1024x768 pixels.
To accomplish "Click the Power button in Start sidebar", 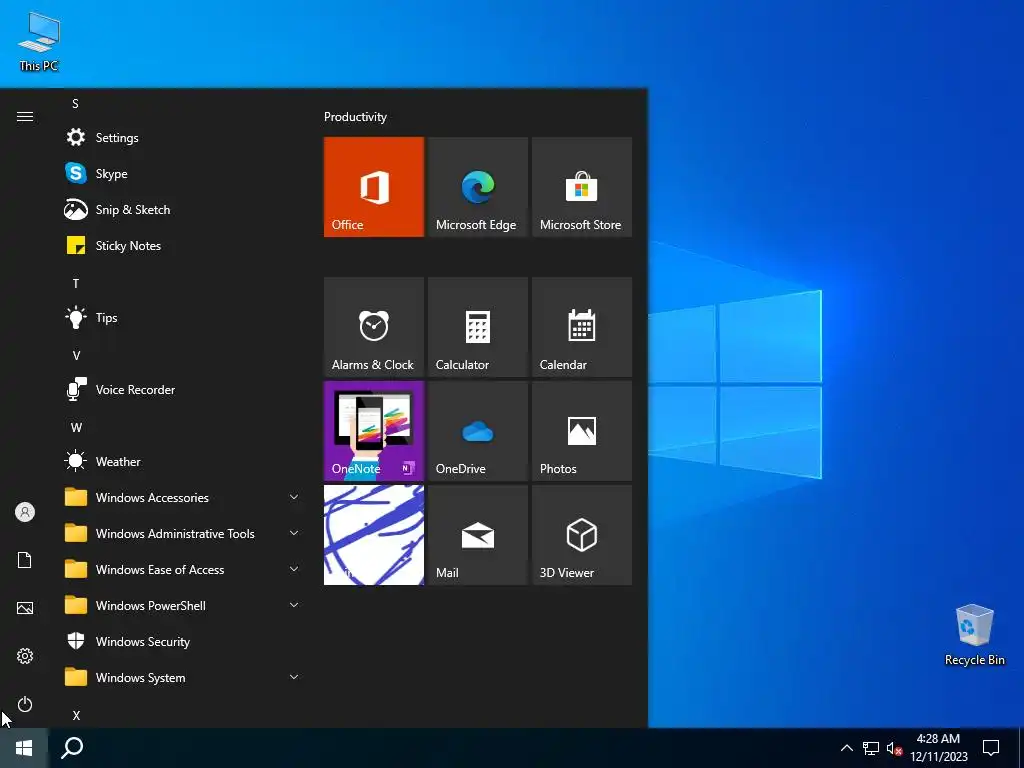I will [x=25, y=704].
